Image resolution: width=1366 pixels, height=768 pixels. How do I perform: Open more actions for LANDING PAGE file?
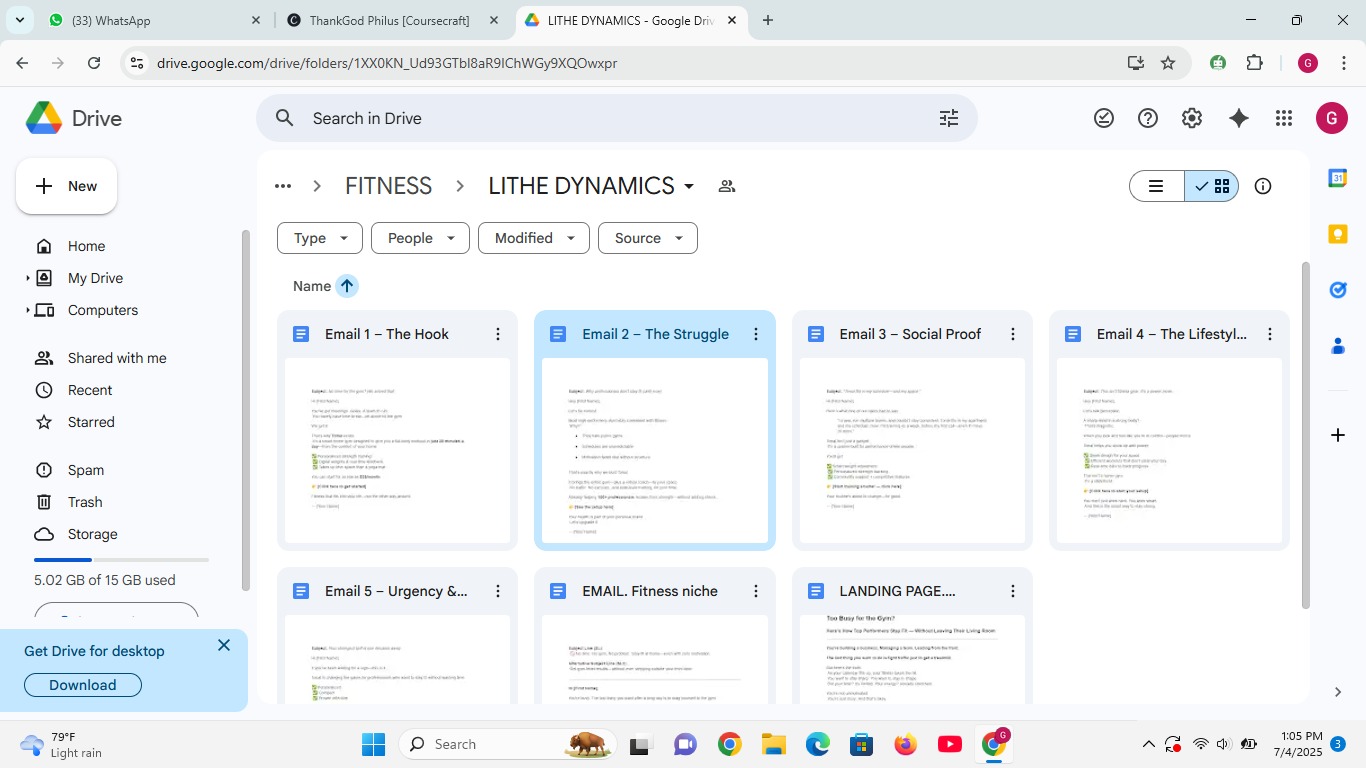coord(1013,591)
